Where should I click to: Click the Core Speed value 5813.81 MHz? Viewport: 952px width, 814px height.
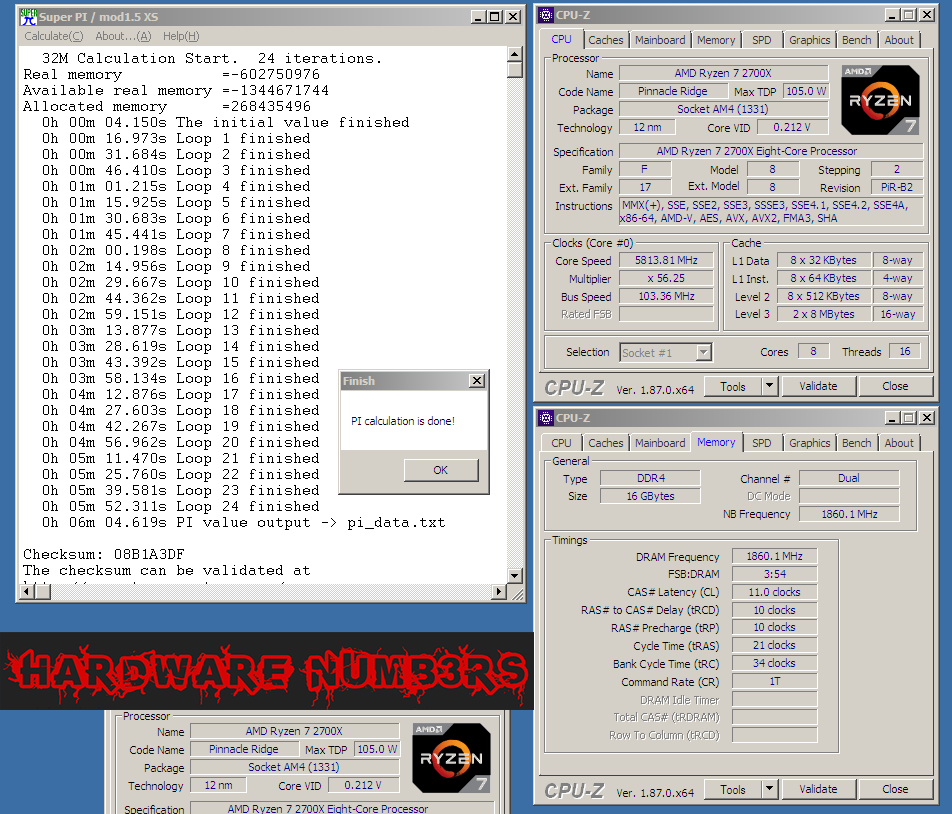[x=666, y=260]
